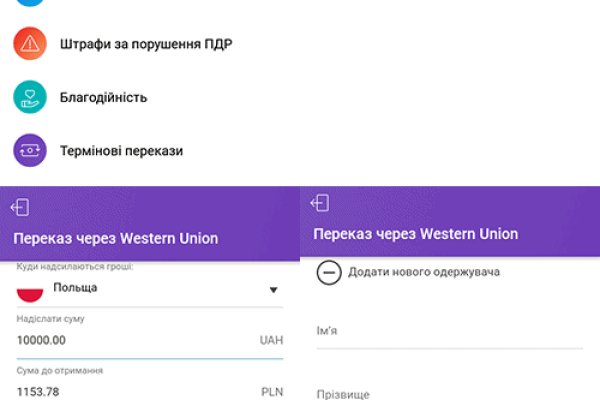The image size is (600, 400).
Task: Click the teal charity heart icon
Action: (30, 97)
